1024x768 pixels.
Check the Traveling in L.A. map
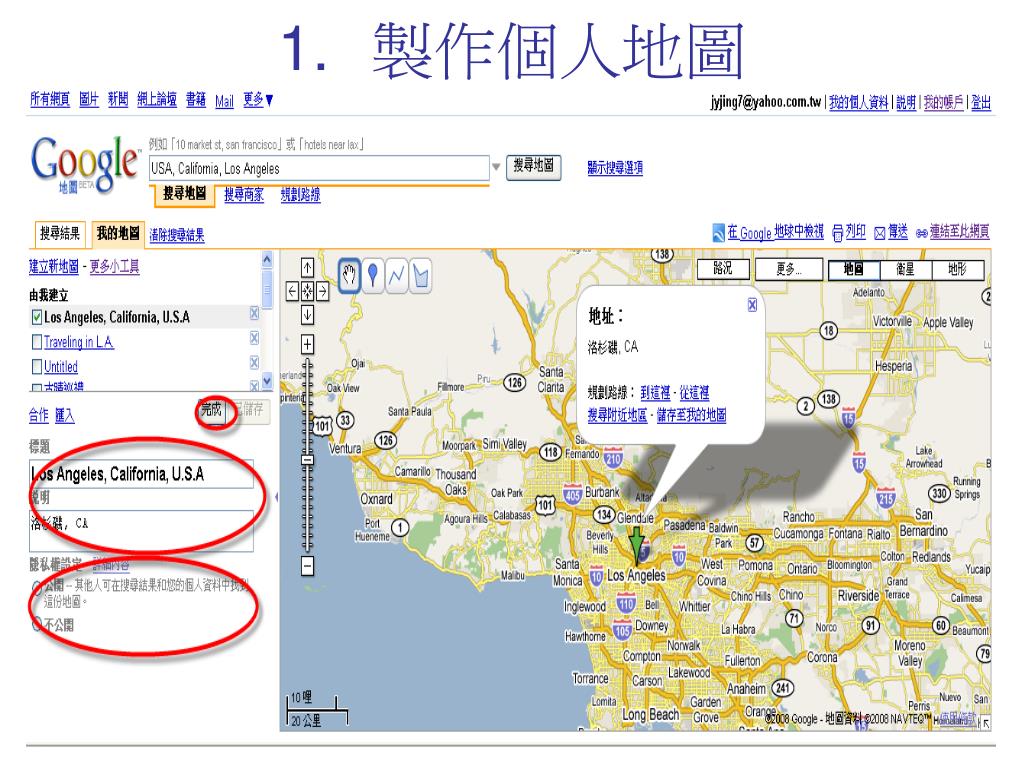pyautogui.click(x=37, y=342)
